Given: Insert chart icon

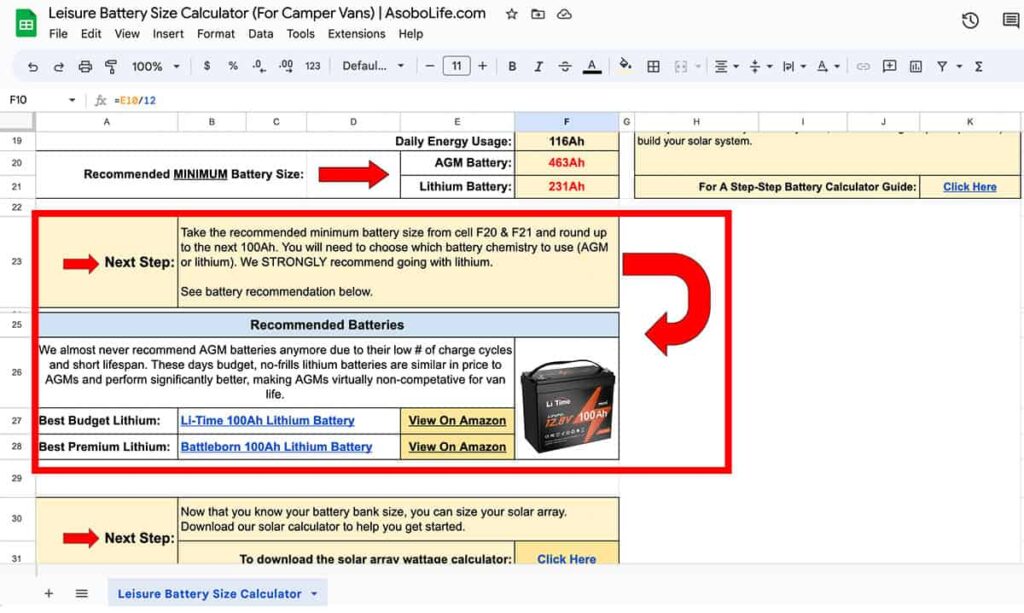Looking at the screenshot, I should 916,66.
